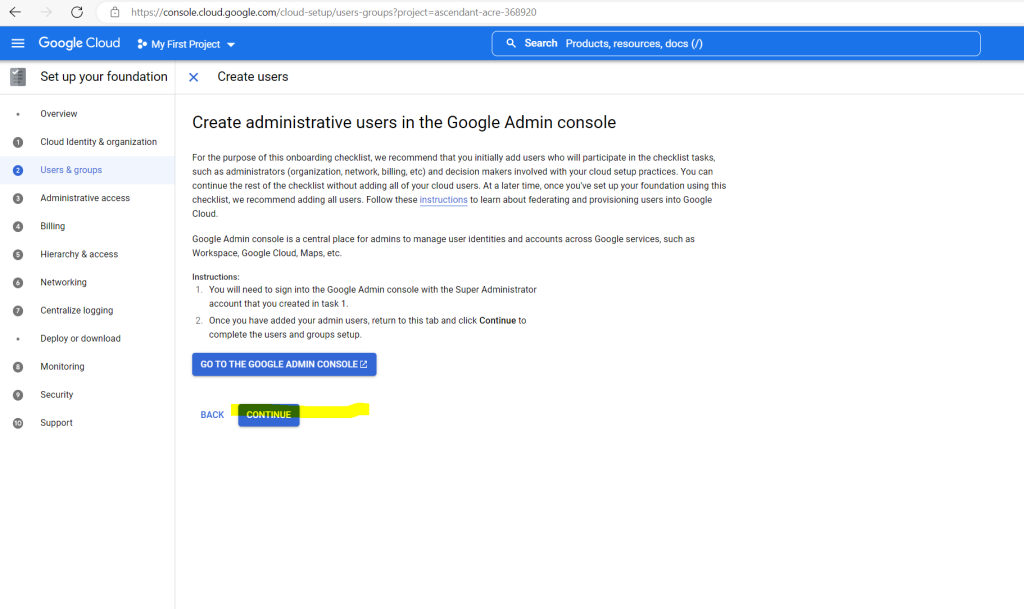Click the Create users panel title
The image size is (1024, 609).
coord(253,76)
